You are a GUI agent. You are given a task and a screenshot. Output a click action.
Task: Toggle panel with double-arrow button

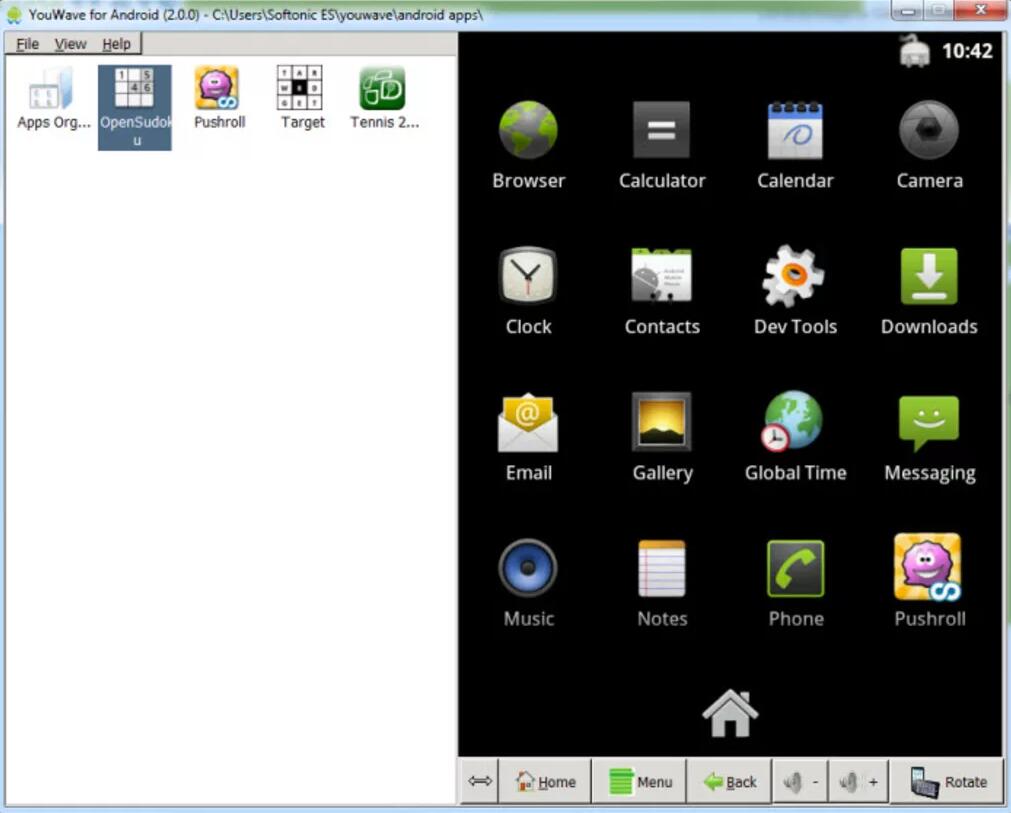tap(480, 782)
